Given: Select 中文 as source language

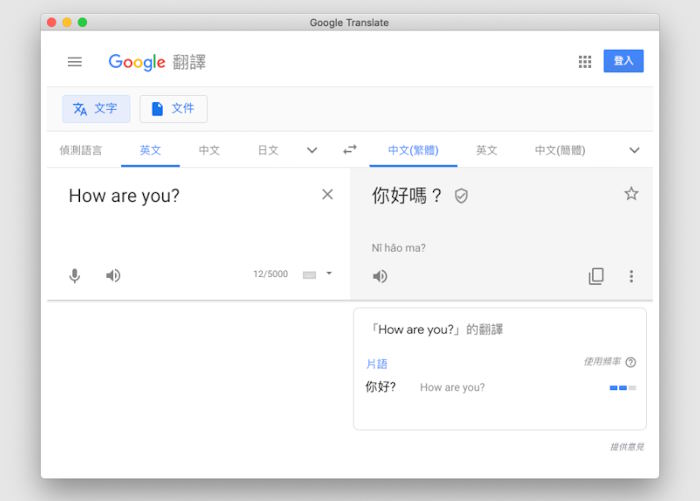Looking at the screenshot, I should tap(209, 150).
